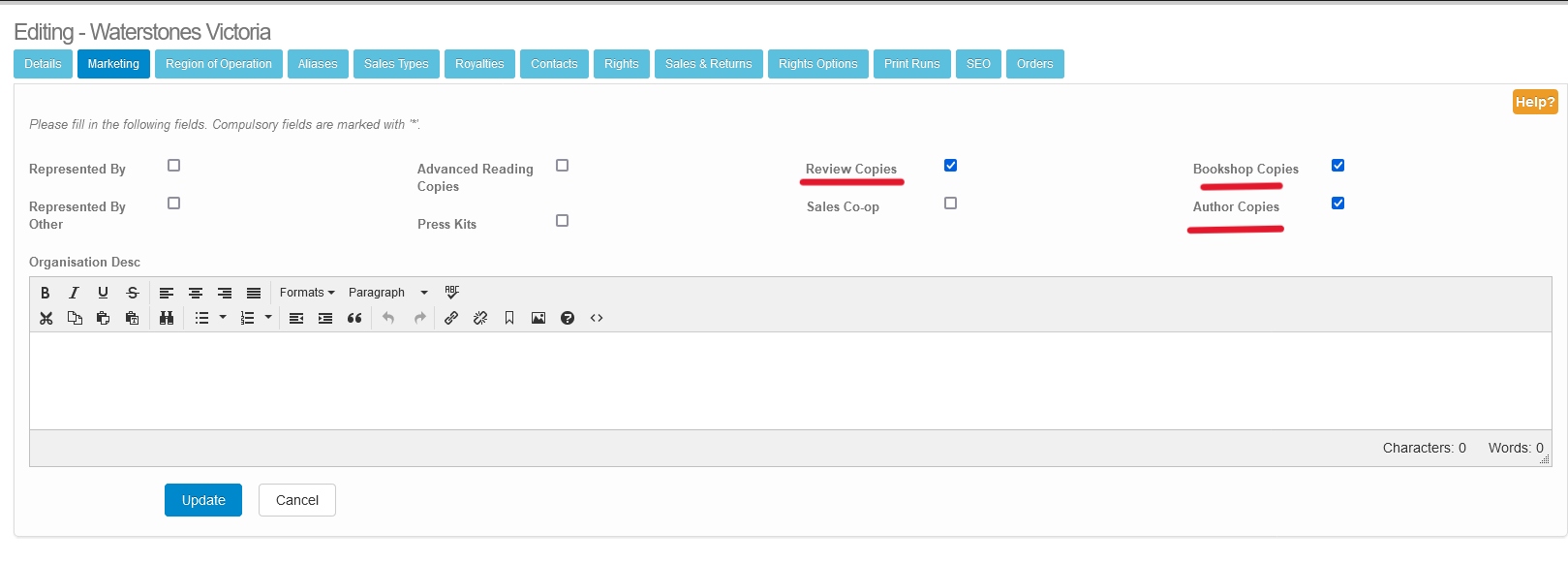Insert an anchor bookmark
The width and height of the screenshot is (1568, 564).
coord(509,318)
